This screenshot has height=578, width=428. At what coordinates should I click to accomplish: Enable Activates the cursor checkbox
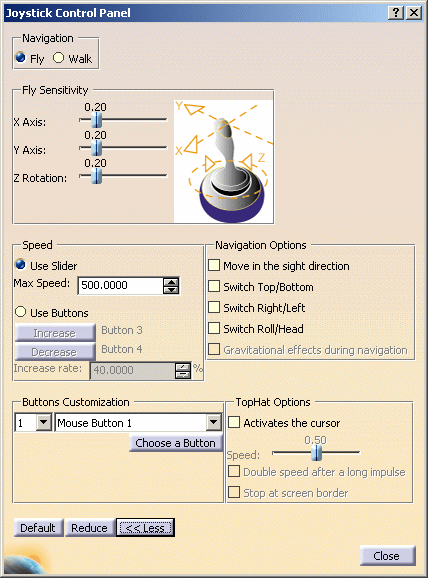(x=234, y=422)
